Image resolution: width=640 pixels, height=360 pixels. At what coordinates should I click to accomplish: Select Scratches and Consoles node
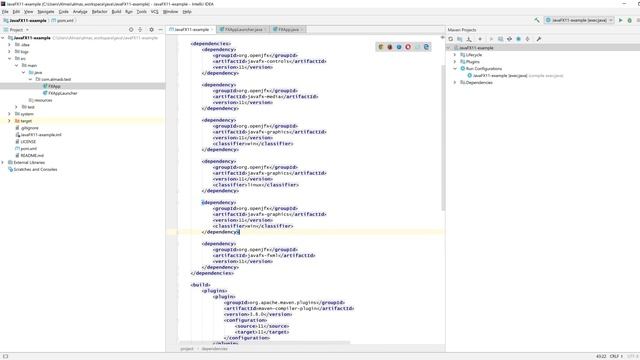tap(33, 169)
